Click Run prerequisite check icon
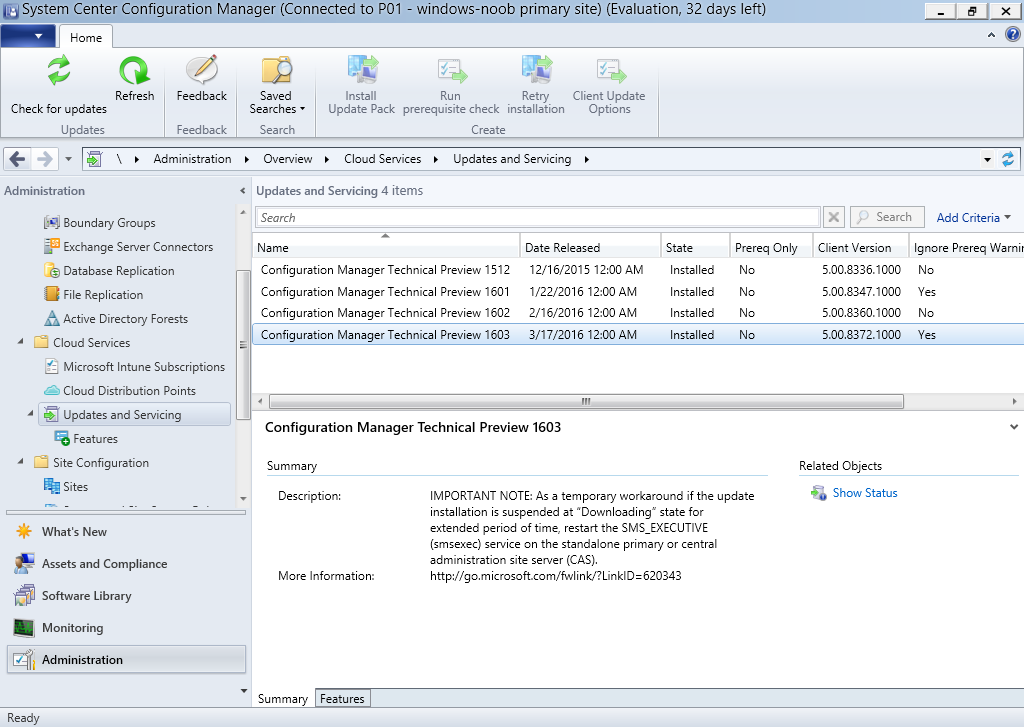Image resolution: width=1024 pixels, height=727 pixels. tap(451, 71)
